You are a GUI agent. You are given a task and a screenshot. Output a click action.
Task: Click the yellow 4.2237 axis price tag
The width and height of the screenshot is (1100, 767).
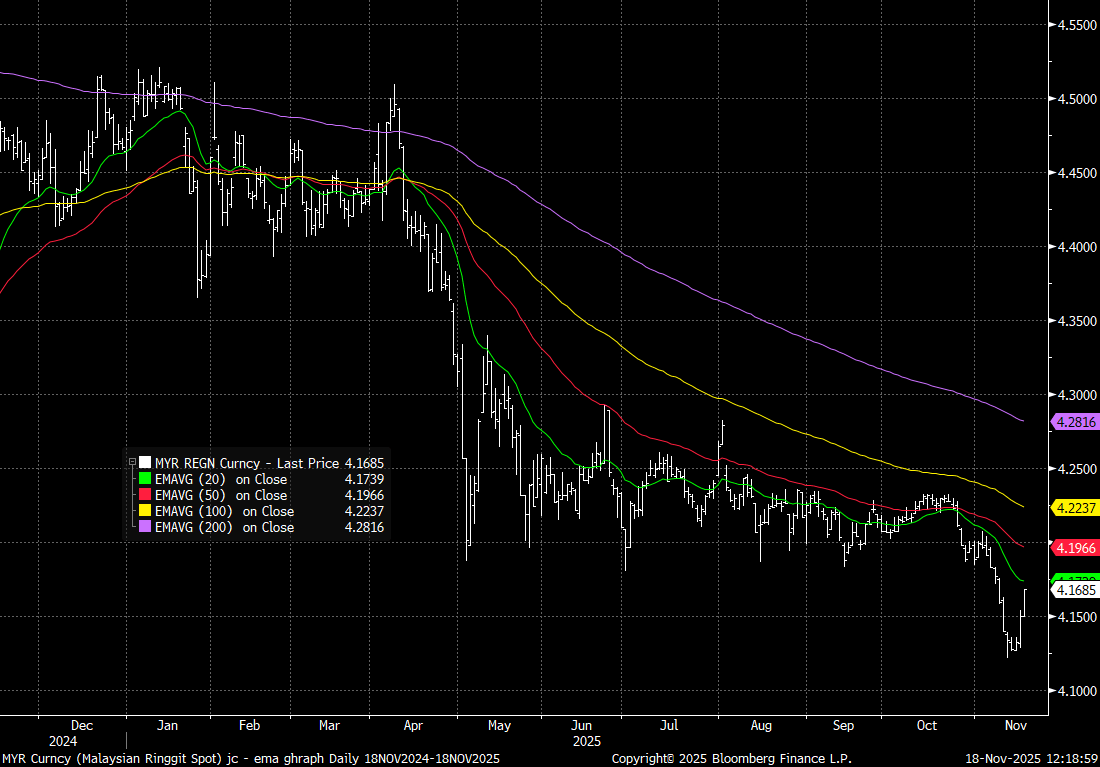click(x=1076, y=508)
